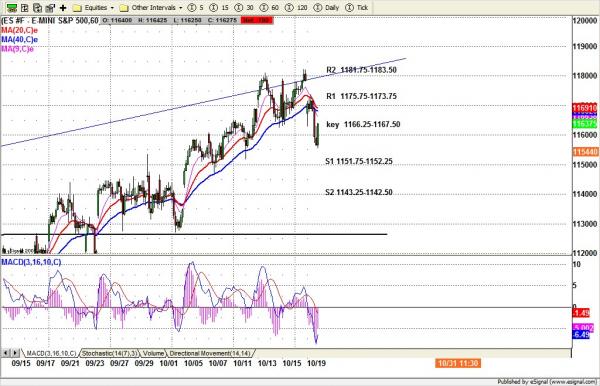Open the Equities dropdown arrow
The width and height of the screenshot is (600, 386).
[x=112, y=8]
